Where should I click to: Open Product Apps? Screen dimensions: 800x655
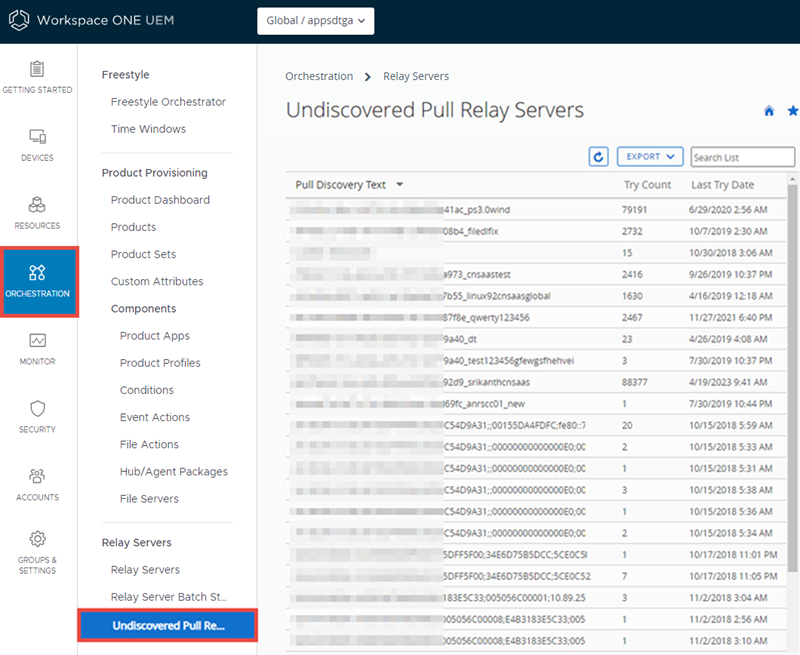click(155, 336)
